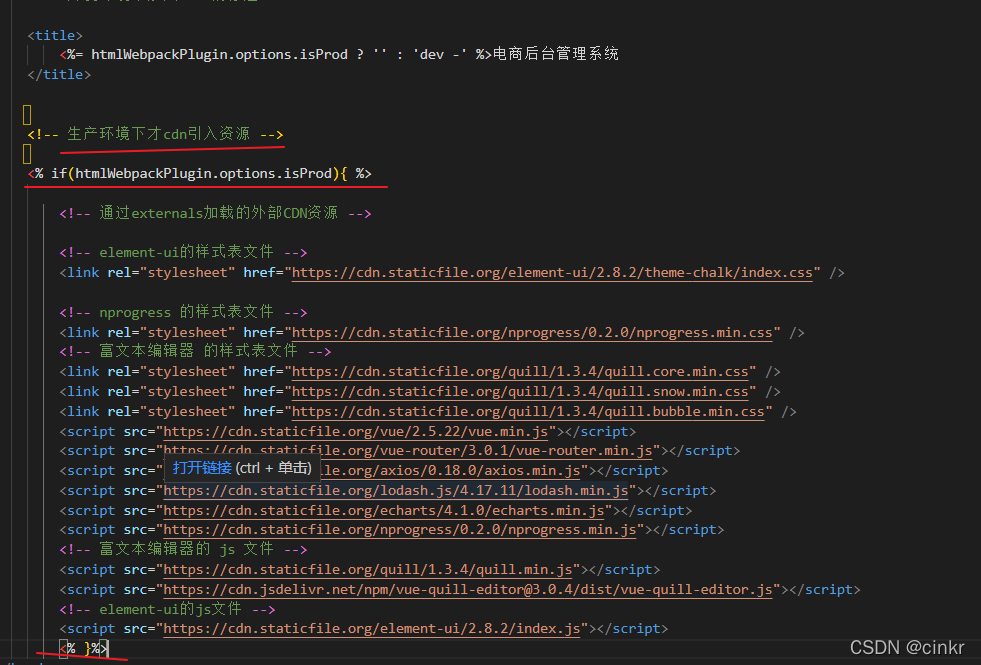Viewport: 981px width, 665px height.
Task: Click the comment 'element-ui的样式表文件'
Action: click(x=183, y=252)
